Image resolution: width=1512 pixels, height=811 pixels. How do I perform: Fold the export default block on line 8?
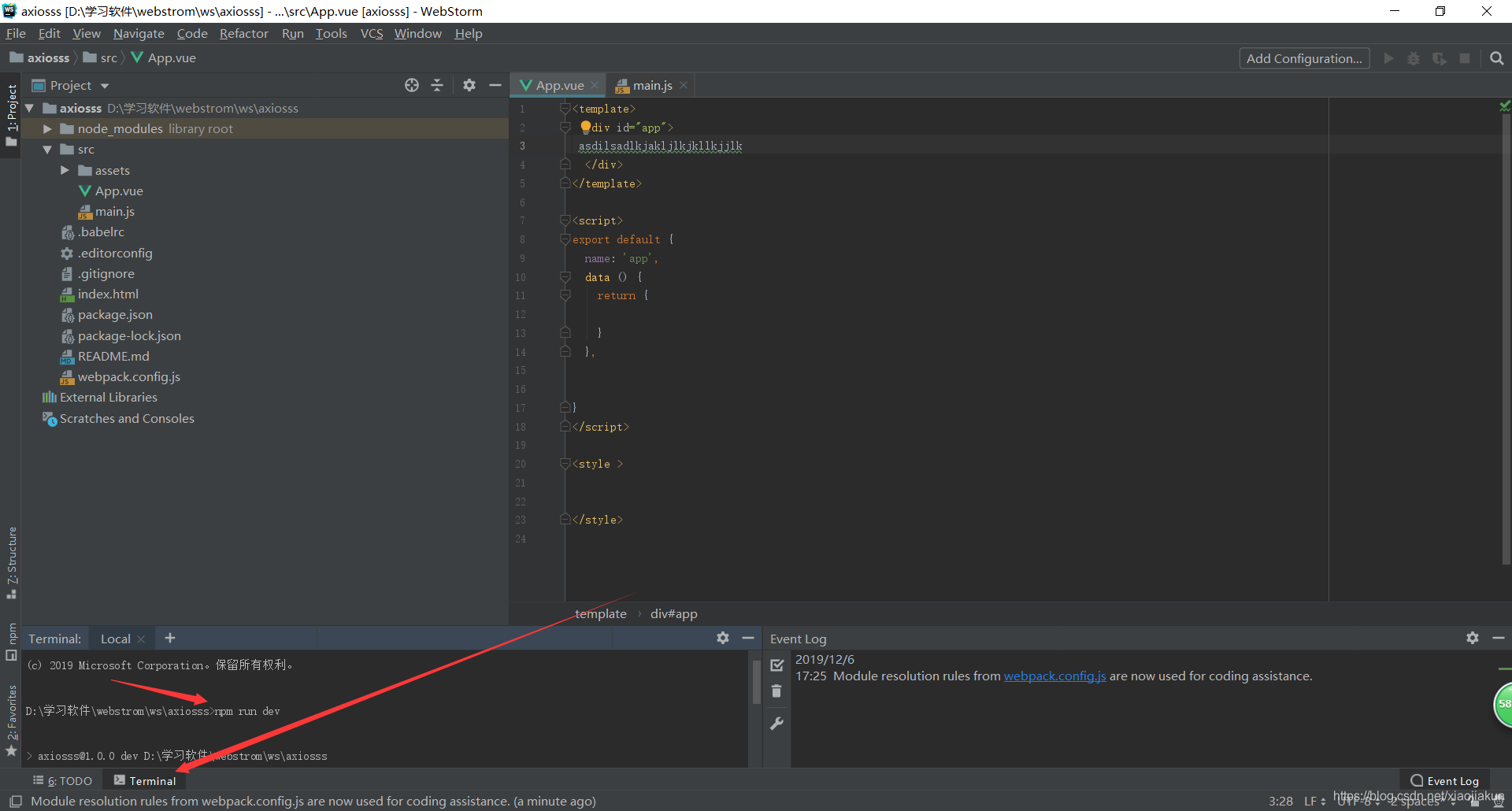(x=565, y=239)
